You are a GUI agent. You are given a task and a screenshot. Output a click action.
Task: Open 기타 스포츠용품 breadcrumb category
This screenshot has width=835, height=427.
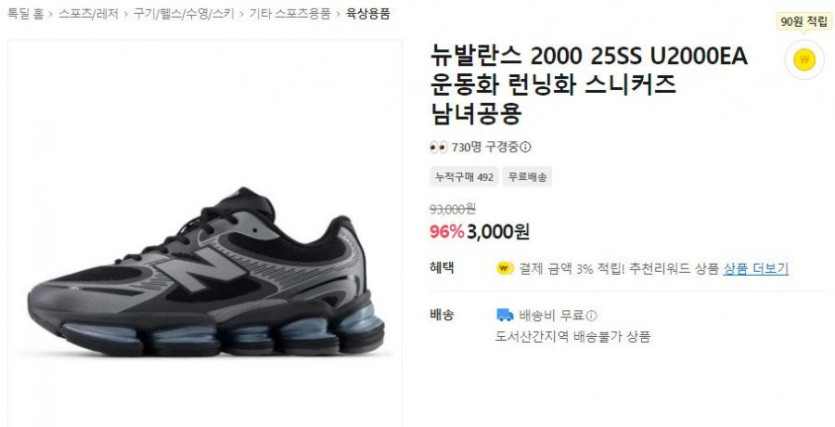(290, 14)
